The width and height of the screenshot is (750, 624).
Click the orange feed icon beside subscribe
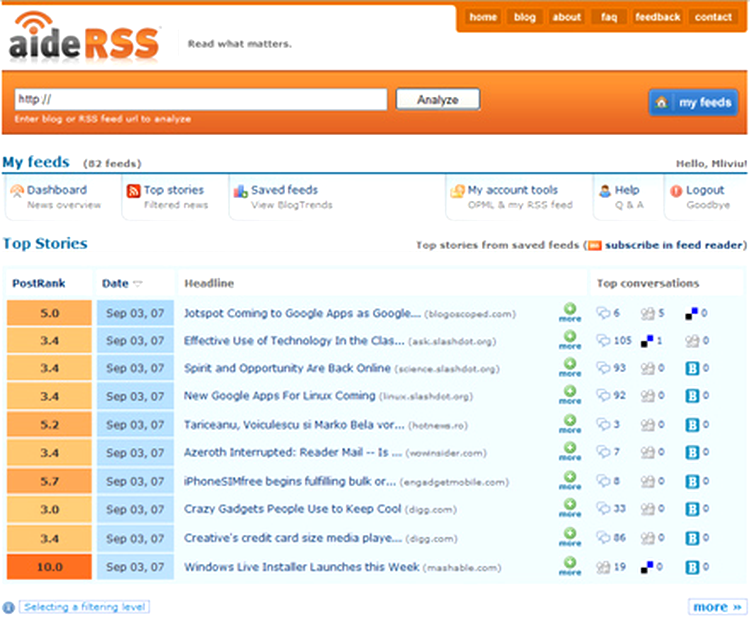[x=595, y=246]
